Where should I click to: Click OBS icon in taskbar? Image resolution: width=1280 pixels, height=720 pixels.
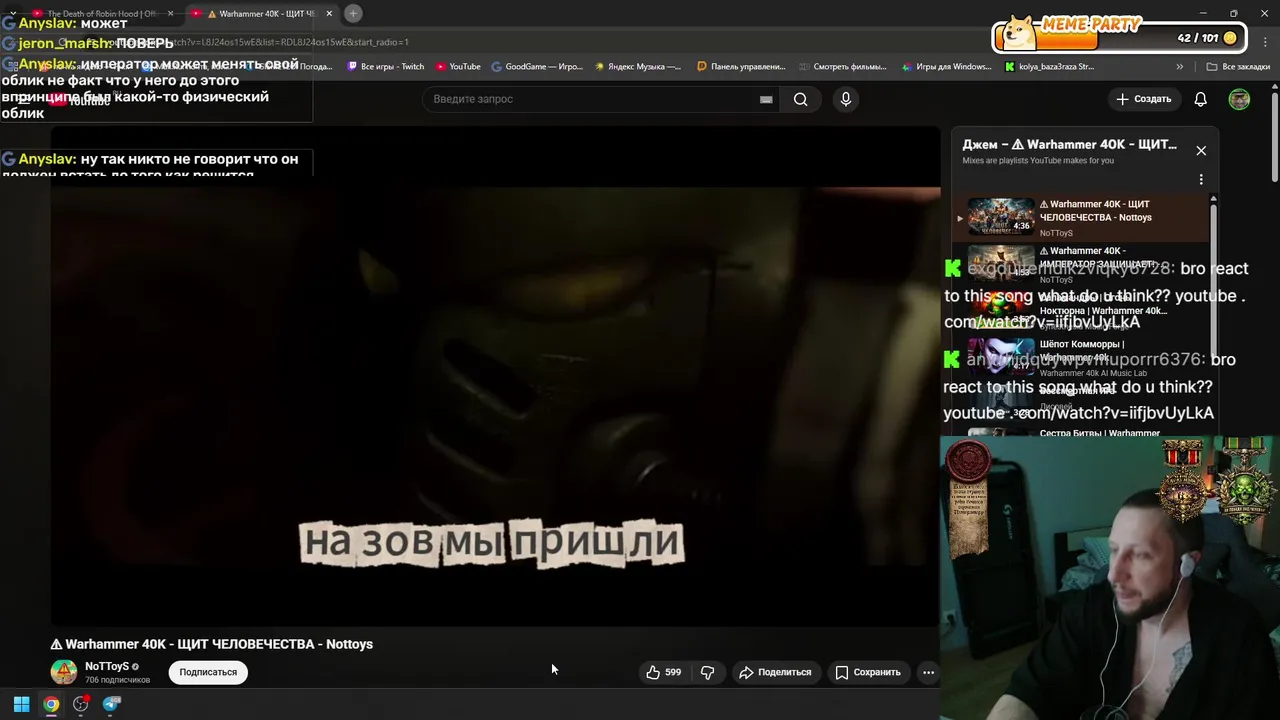(x=81, y=704)
